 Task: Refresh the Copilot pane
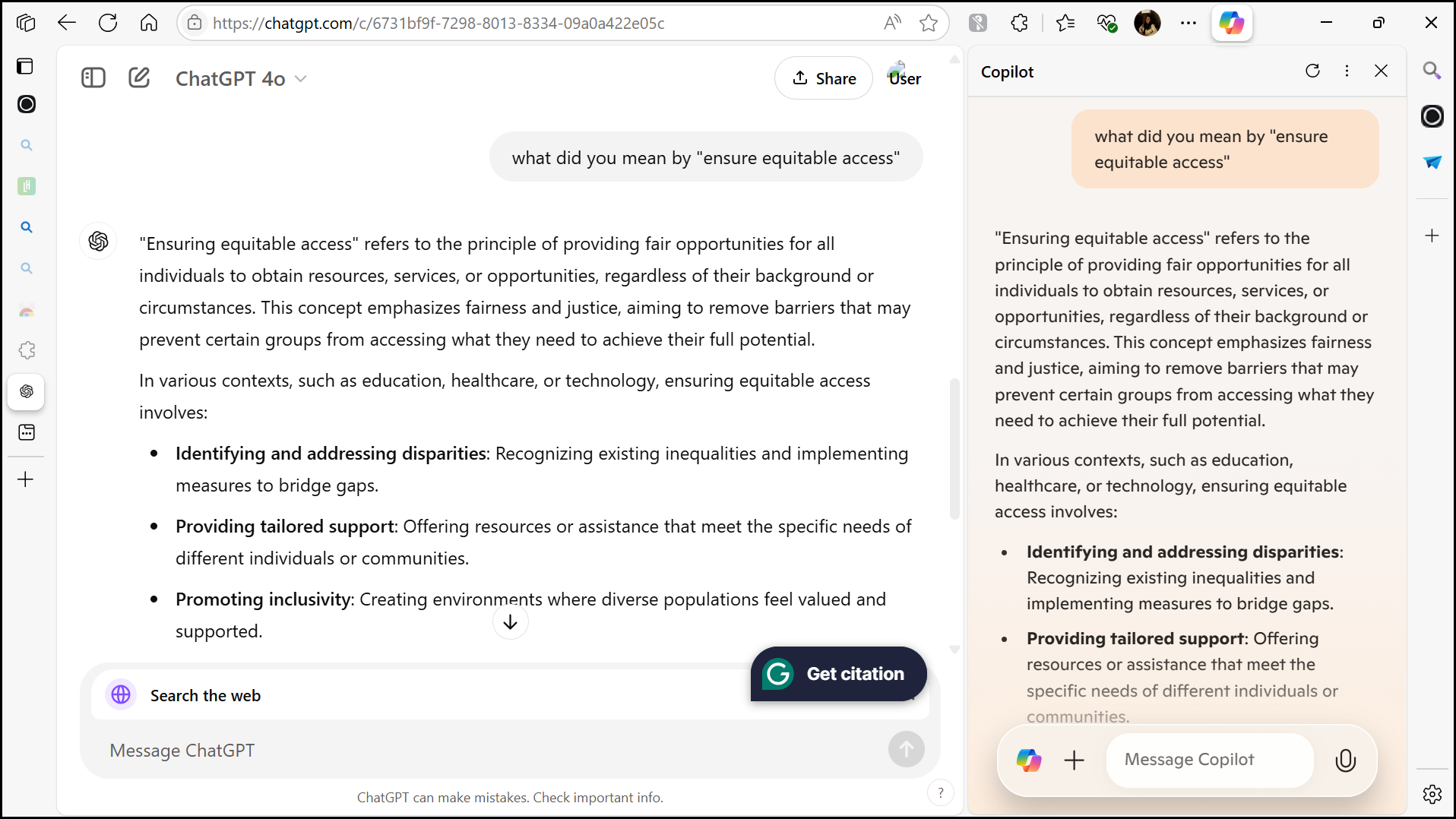click(1312, 71)
